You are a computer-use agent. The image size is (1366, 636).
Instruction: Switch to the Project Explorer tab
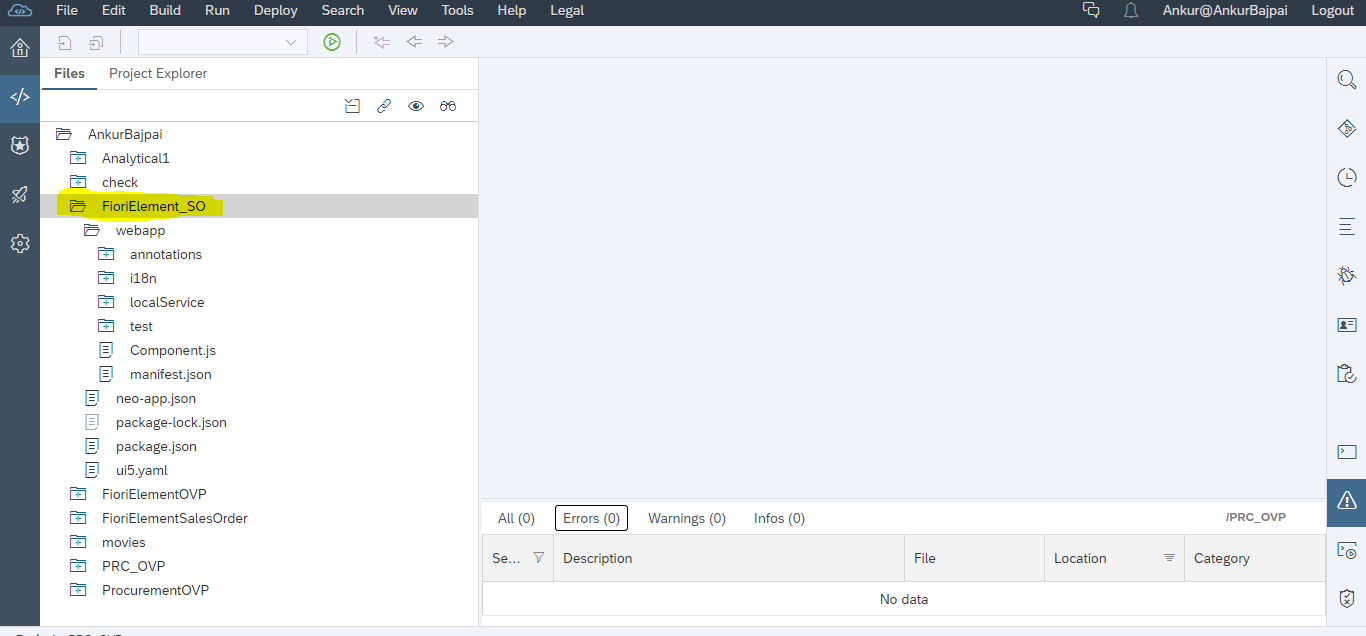coord(158,73)
